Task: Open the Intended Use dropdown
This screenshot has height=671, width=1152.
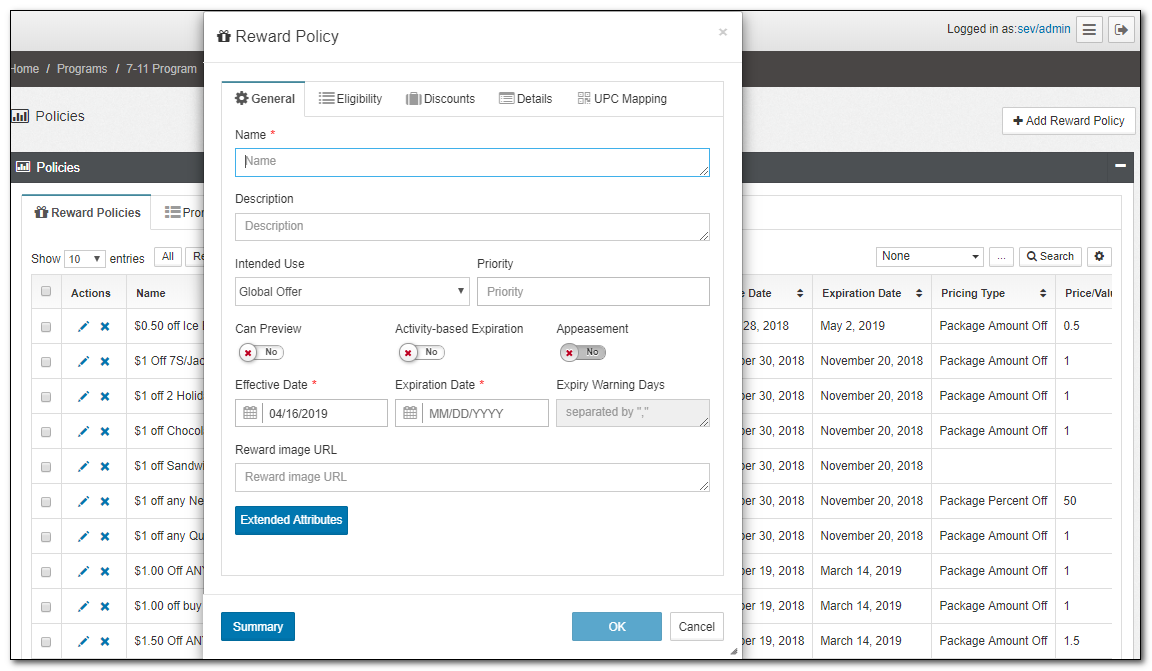Action: point(352,292)
